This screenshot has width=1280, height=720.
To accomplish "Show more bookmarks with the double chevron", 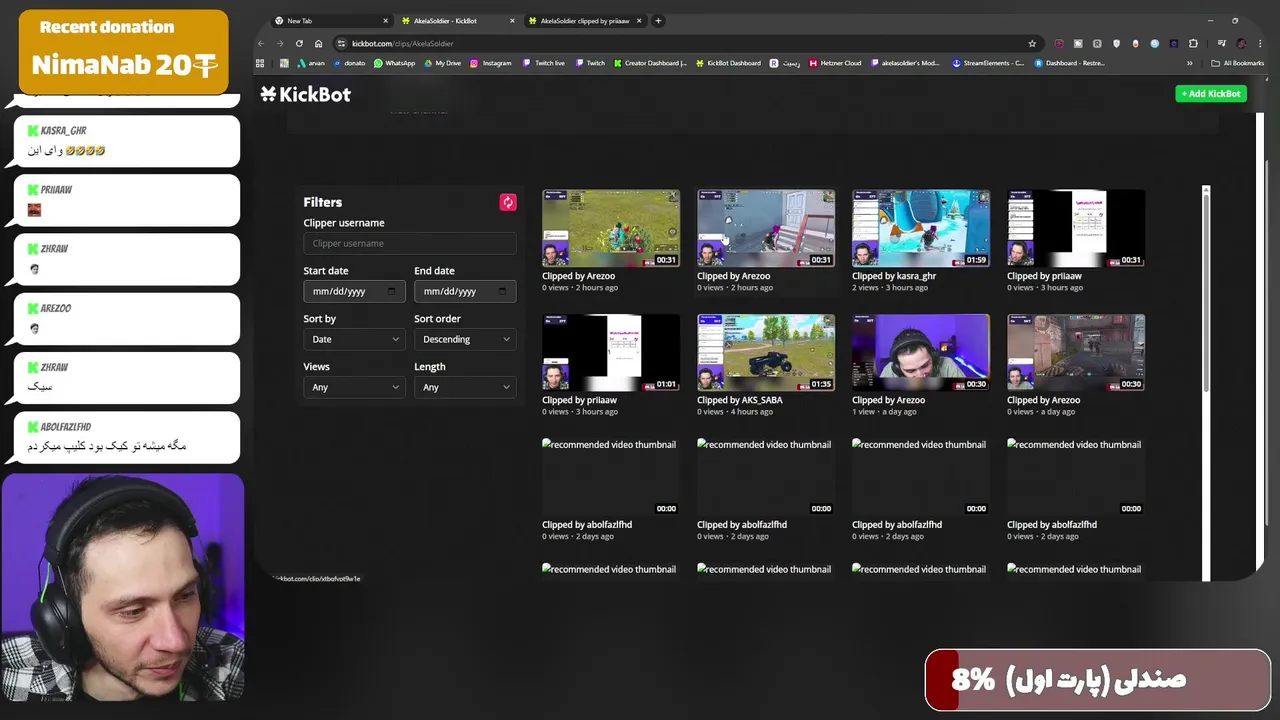I will [x=1189, y=63].
